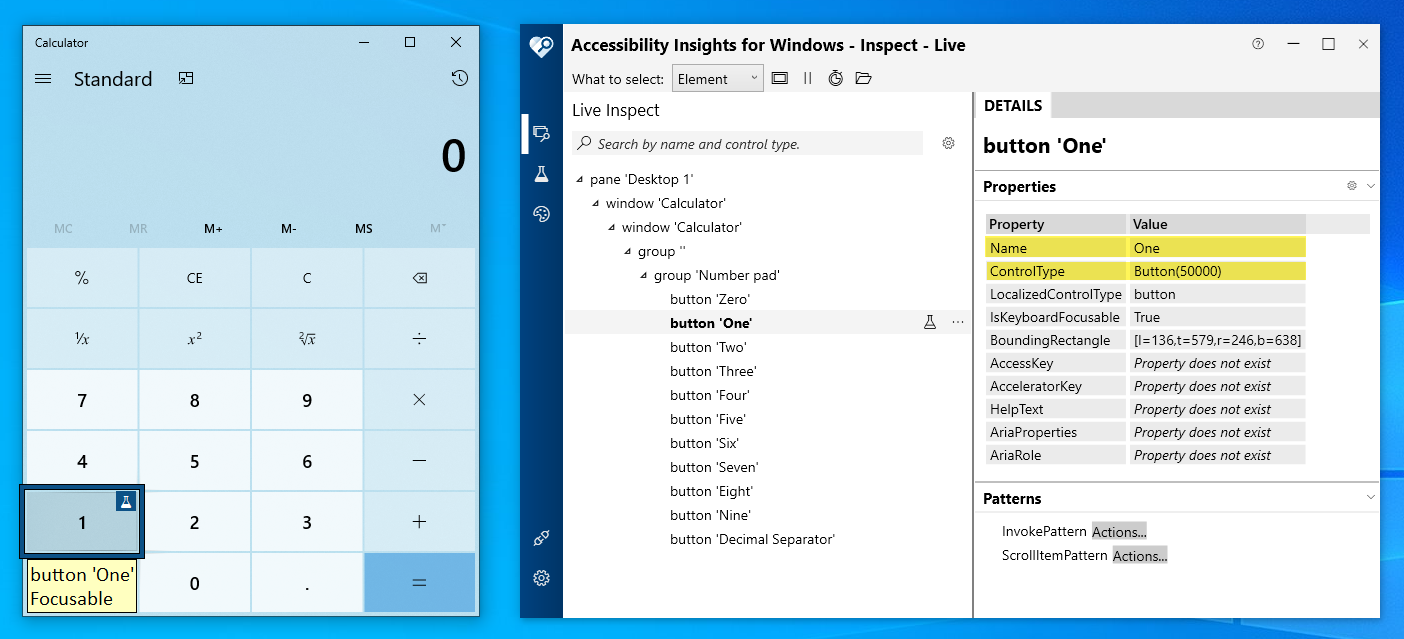Open the What to select dropdown

click(717, 78)
